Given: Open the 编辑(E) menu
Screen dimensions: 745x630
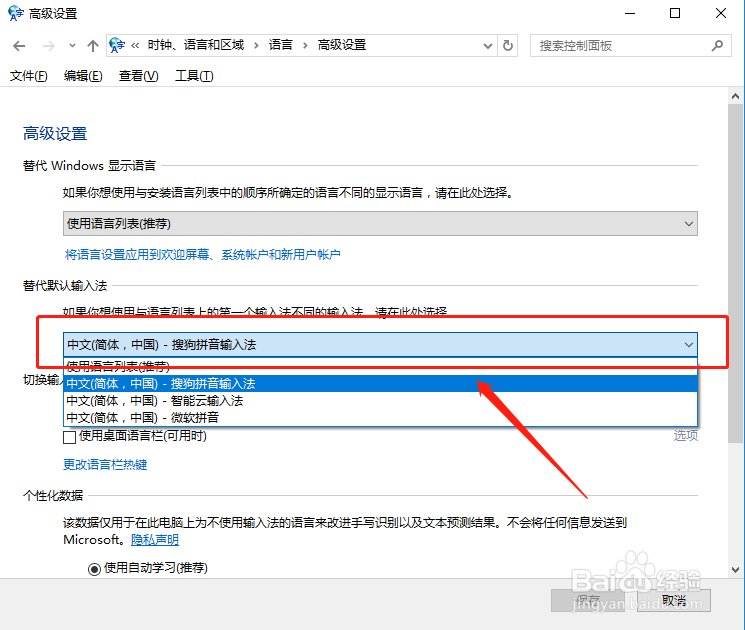Looking at the screenshot, I should point(83,76).
